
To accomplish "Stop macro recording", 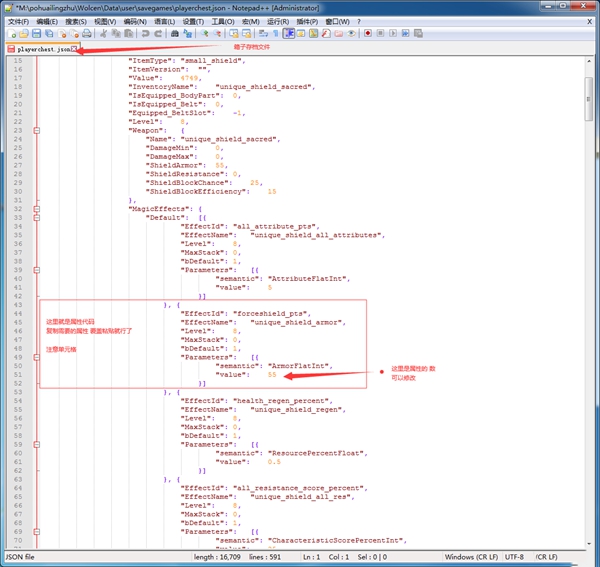I will click(380, 34).
